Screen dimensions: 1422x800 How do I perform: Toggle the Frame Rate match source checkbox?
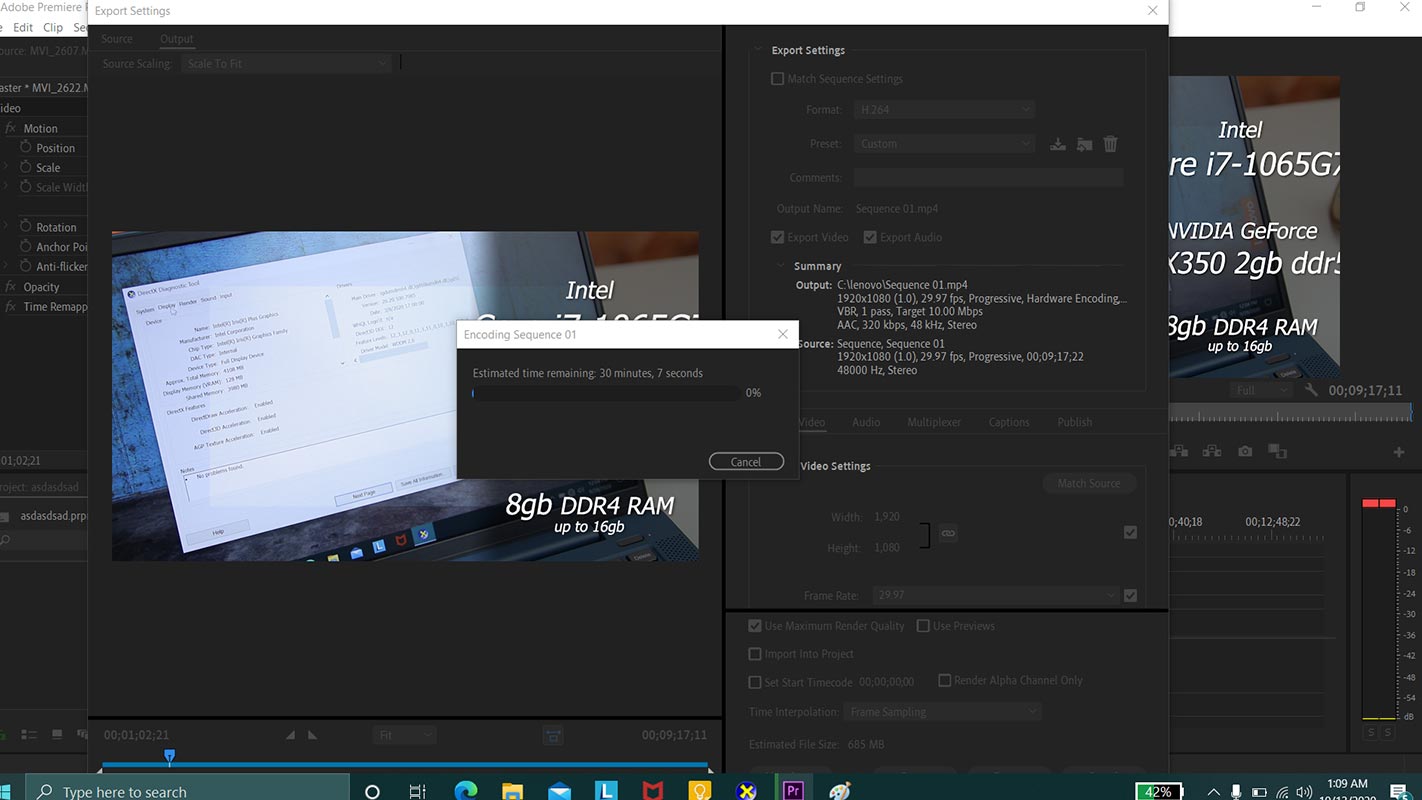tap(1130, 596)
